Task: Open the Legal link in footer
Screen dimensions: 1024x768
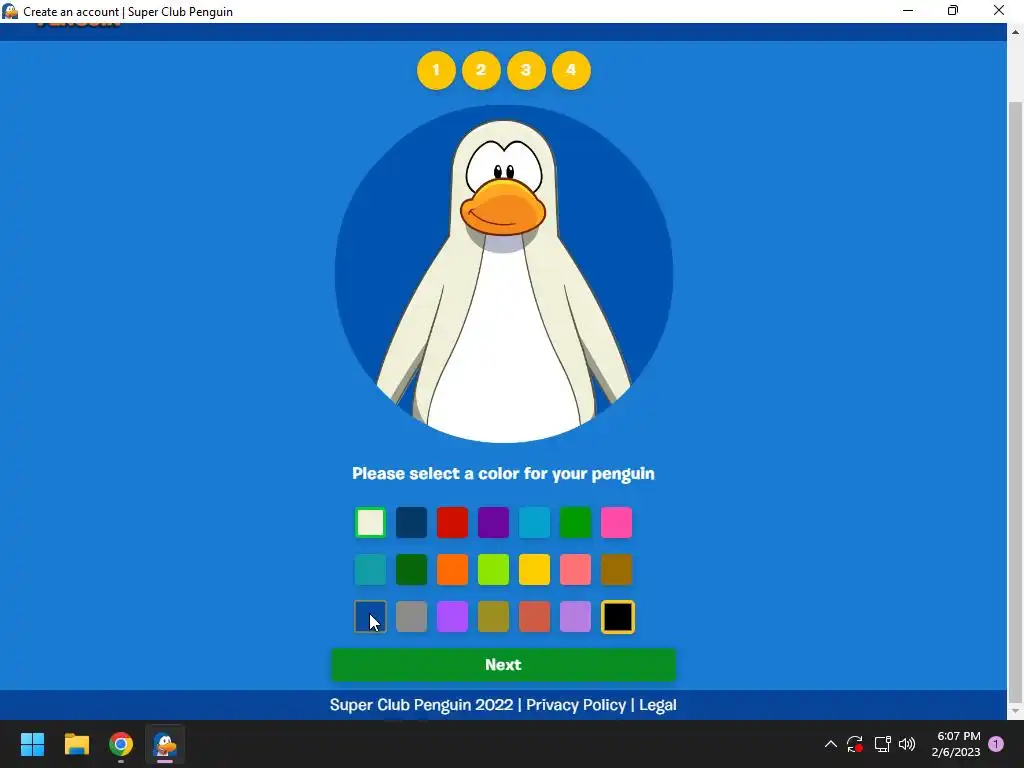Action: [x=658, y=705]
